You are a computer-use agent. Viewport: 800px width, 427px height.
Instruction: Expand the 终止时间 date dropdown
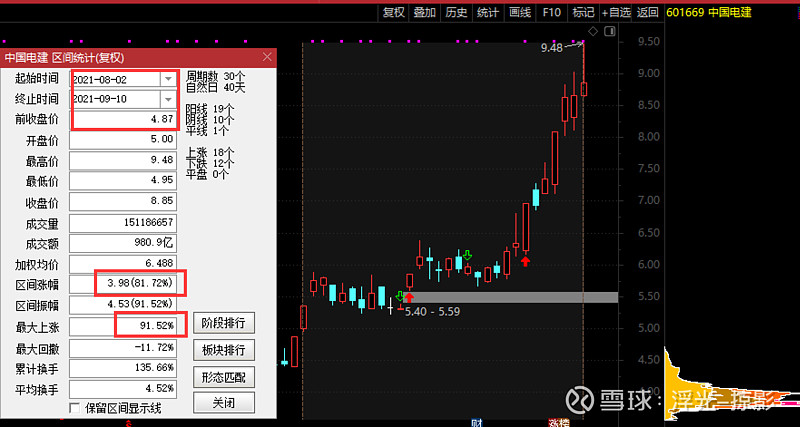point(168,98)
